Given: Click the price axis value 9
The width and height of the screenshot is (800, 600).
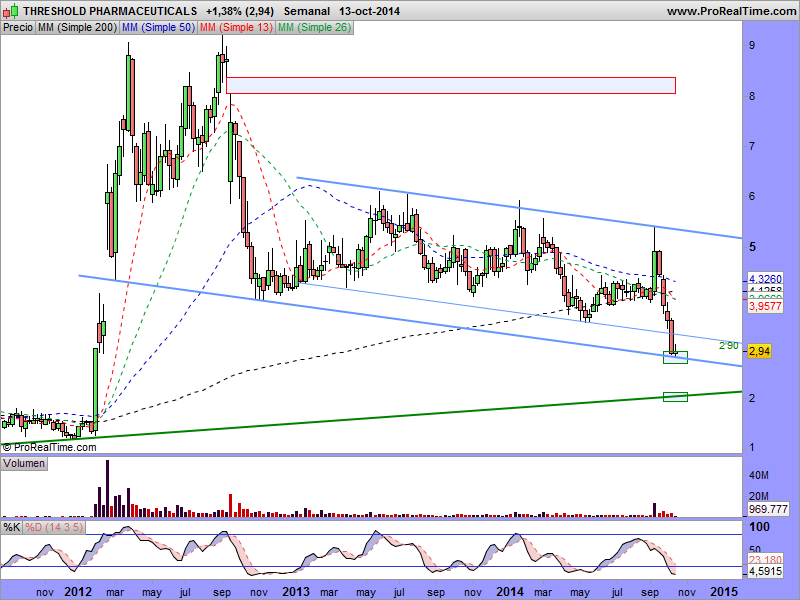Looking at the screenshot, I should point(752,45).
